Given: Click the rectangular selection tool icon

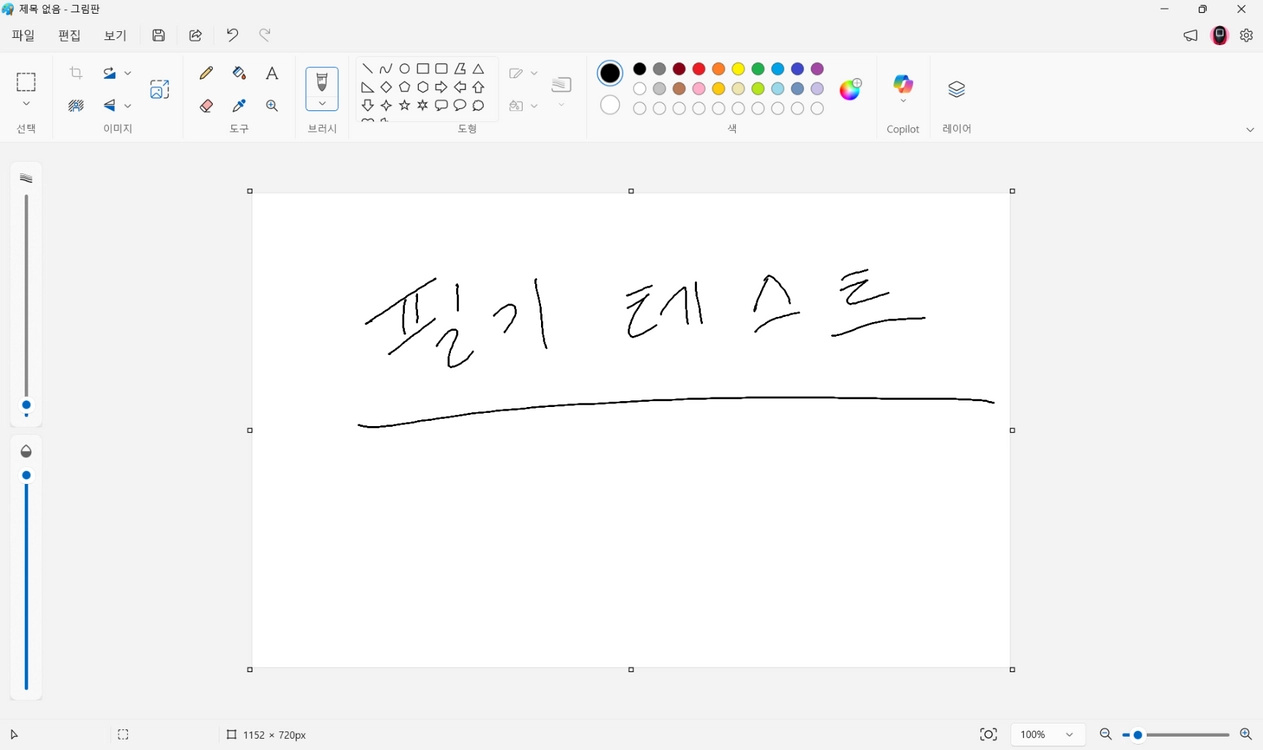Looking at the screenshot, I should coord(26,82).
